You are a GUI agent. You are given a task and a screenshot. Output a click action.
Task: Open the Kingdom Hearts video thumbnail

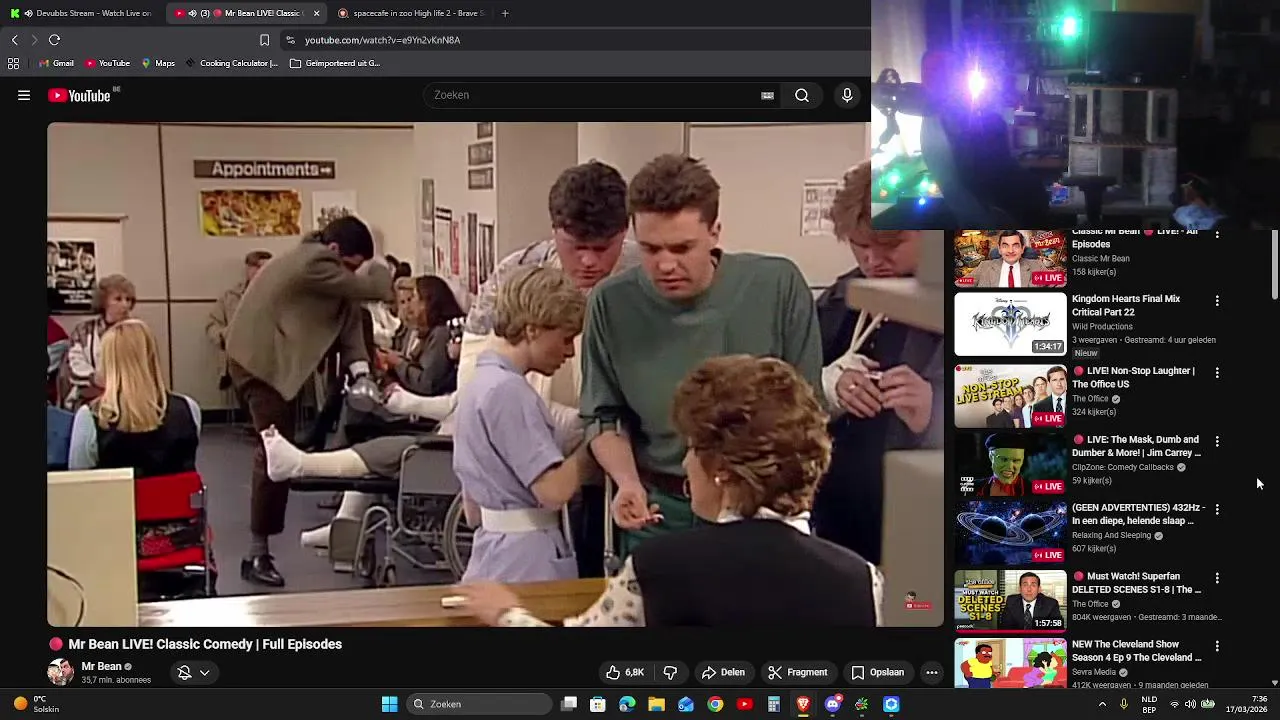(1010, 324)
